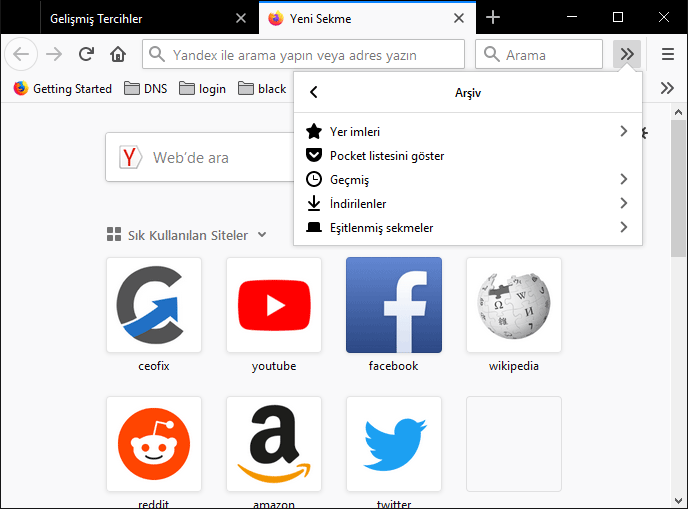Click the empty top site tile
688x509 pixels.
pos(514,444)
